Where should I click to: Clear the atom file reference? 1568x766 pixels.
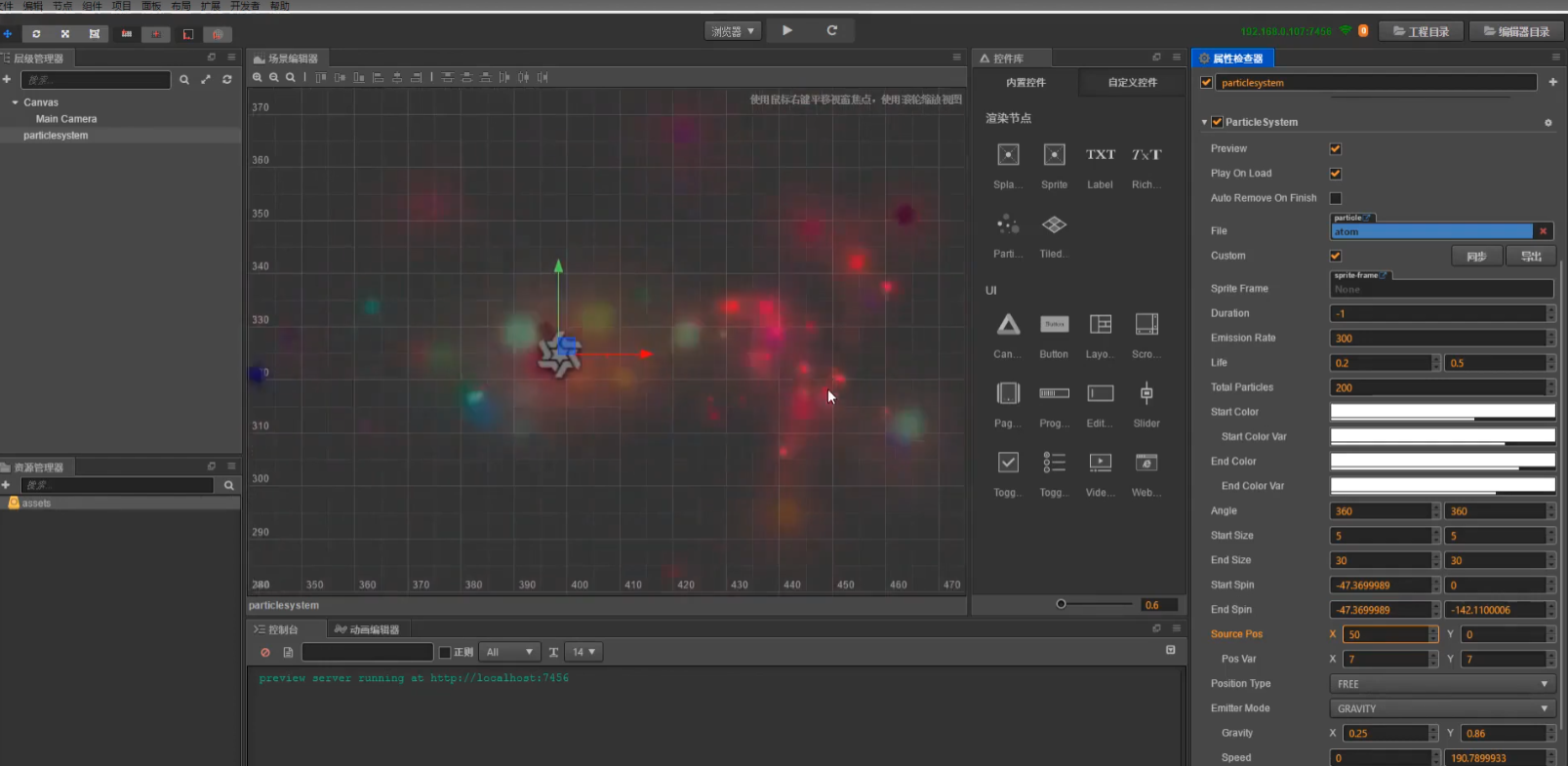[x=1543, y=231]
